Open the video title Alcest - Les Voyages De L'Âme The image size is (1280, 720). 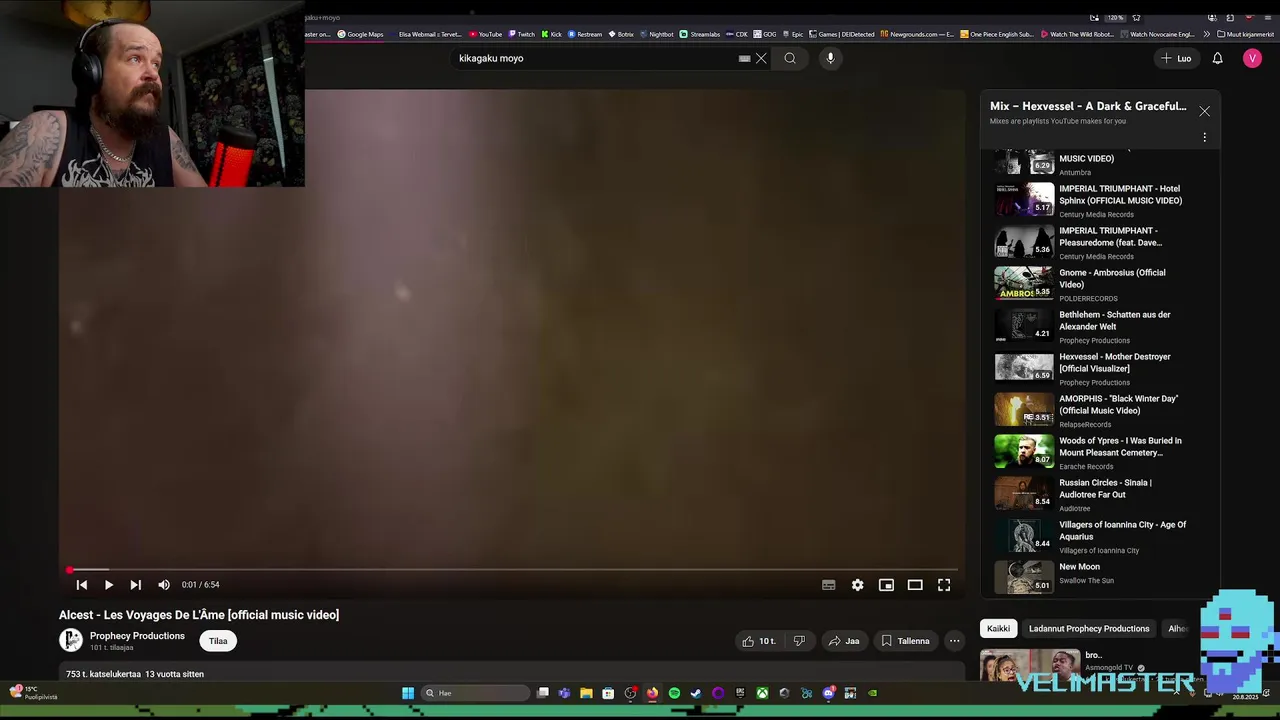(199, 615)
